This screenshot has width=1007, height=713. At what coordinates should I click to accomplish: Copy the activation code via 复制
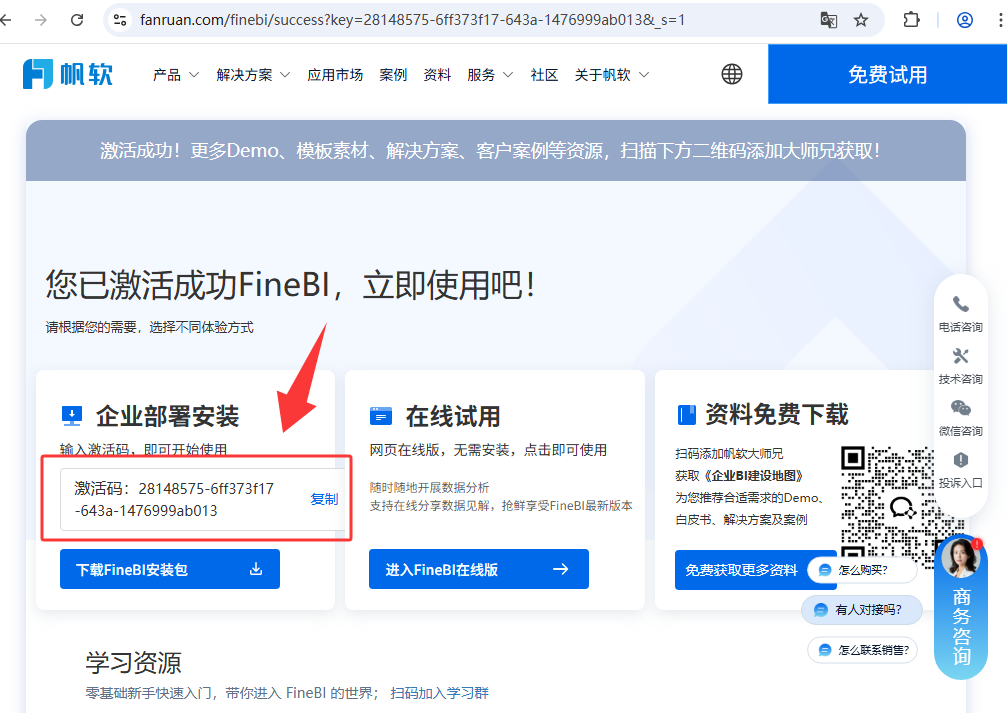click(x=324, y=499)
